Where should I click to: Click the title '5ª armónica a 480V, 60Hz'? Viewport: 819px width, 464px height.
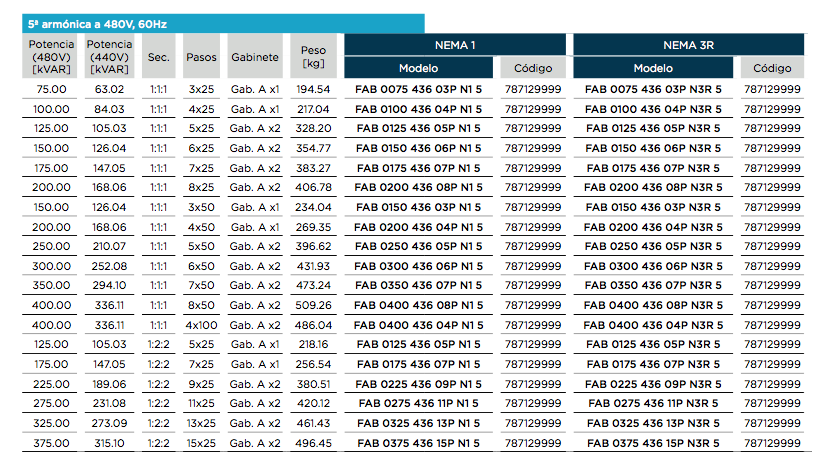[97, 24]
